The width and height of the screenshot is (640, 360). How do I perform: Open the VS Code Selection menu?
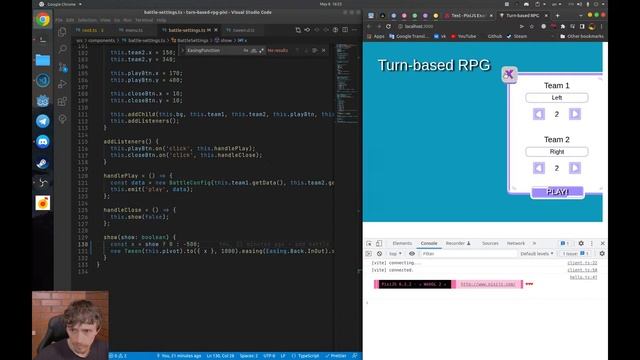tap(87, 20)
